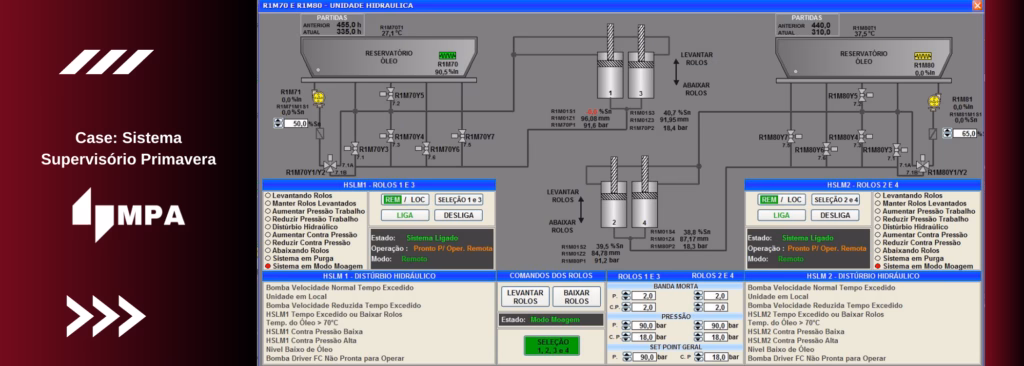
Task: Click LIGA button for HSLM2
Action: tap(781, 215)
